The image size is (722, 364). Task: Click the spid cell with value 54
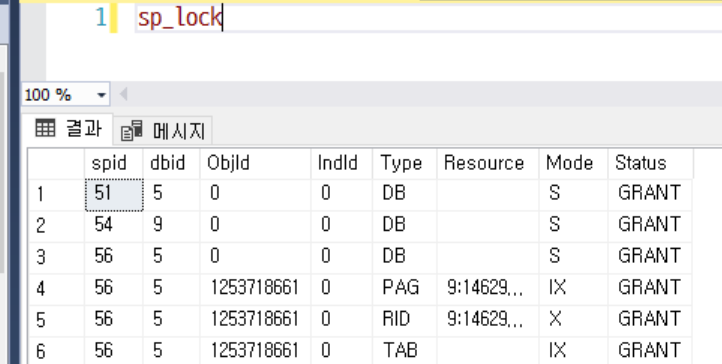114,226
